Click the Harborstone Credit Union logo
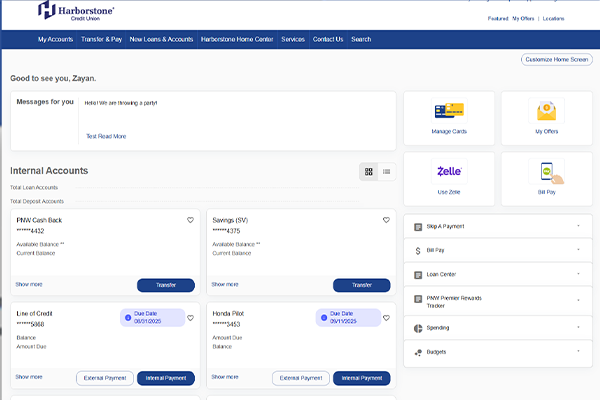The image size is (600, 400). click(76, 12)
